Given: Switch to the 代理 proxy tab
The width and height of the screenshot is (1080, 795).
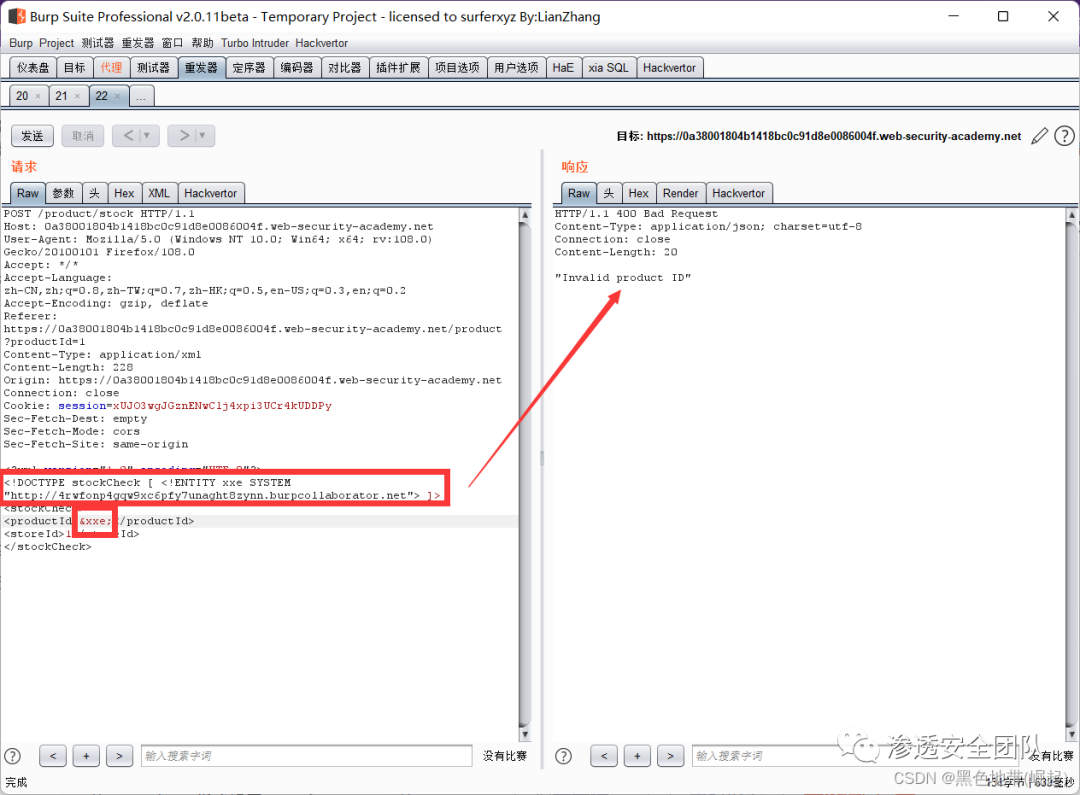Looking at the screenshot, I should point(111,68).
